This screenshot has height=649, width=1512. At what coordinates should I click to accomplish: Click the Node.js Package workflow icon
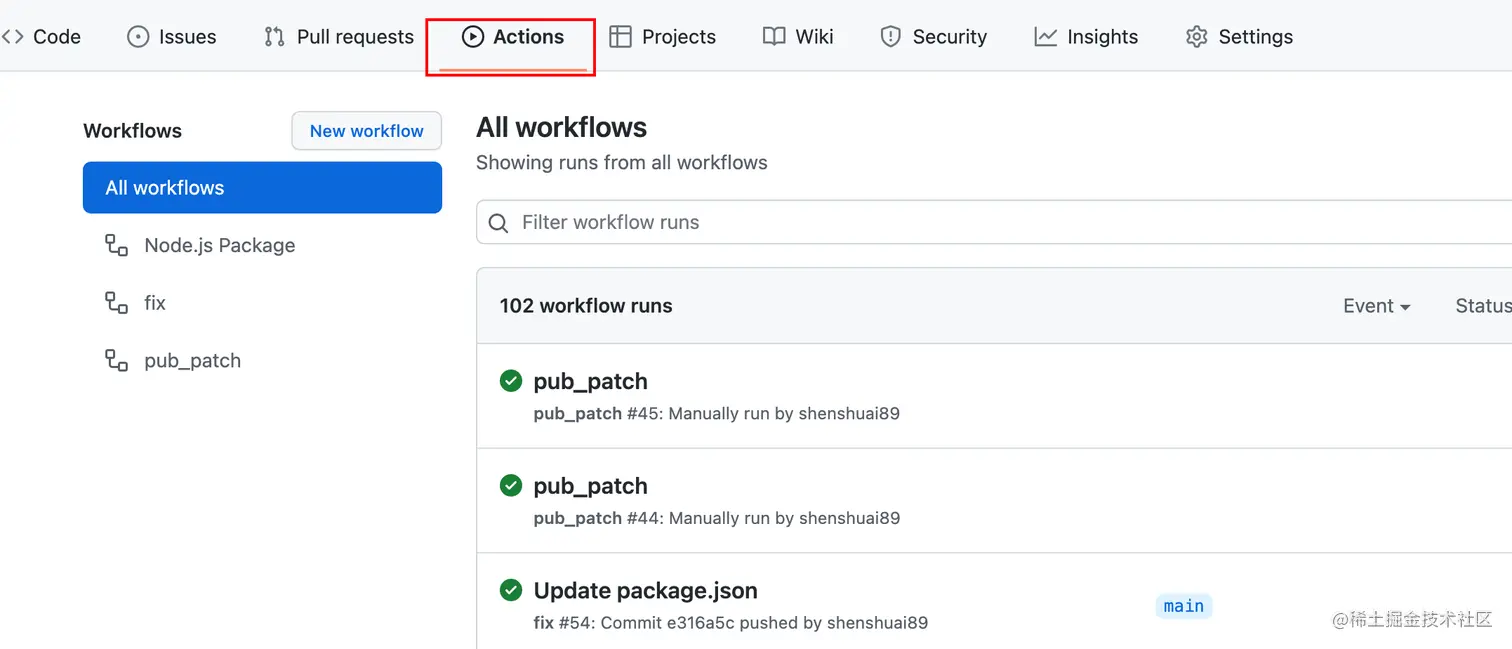(x=117, y=245)
